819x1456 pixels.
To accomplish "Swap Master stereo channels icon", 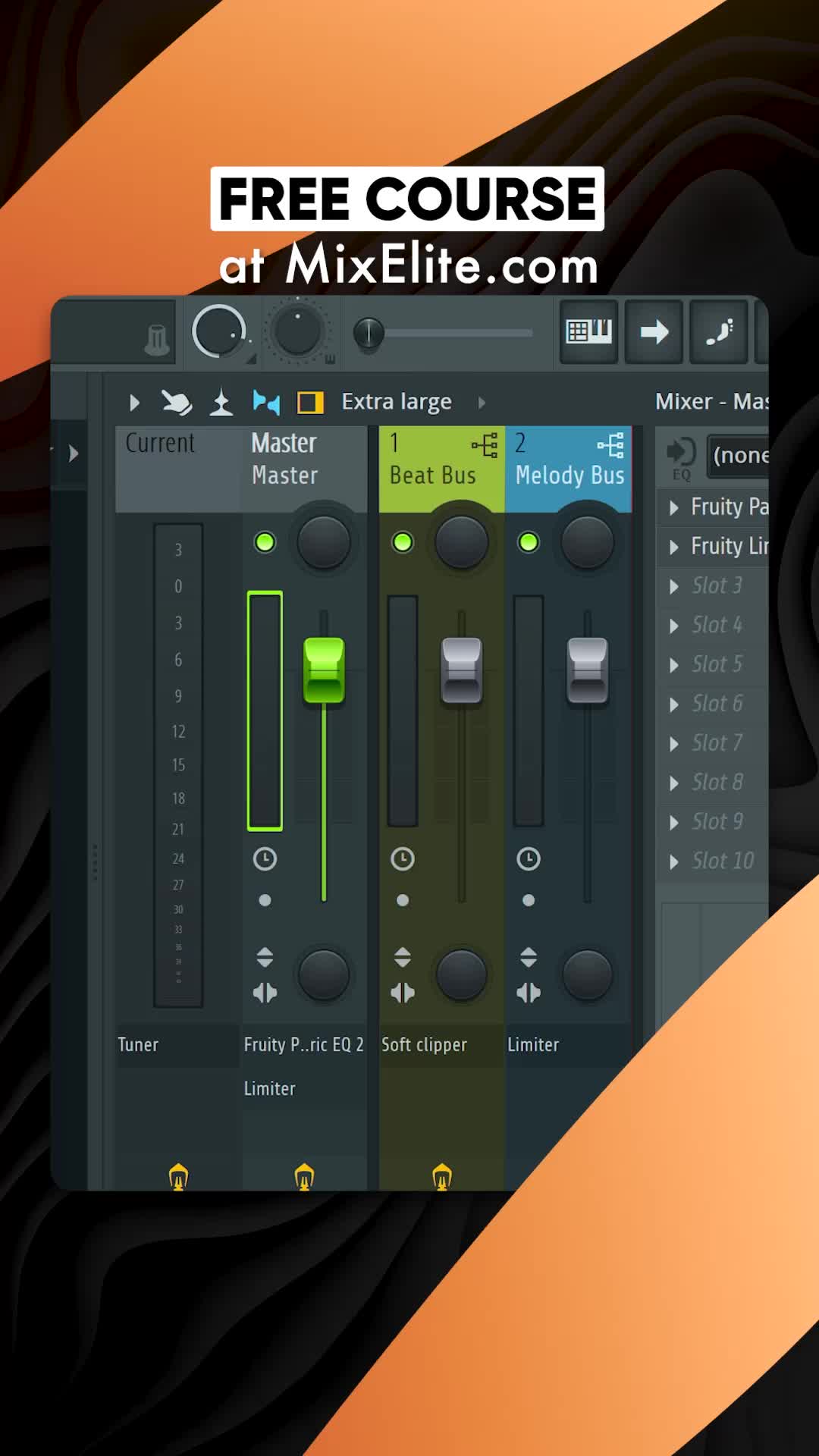I will [265, 993].
